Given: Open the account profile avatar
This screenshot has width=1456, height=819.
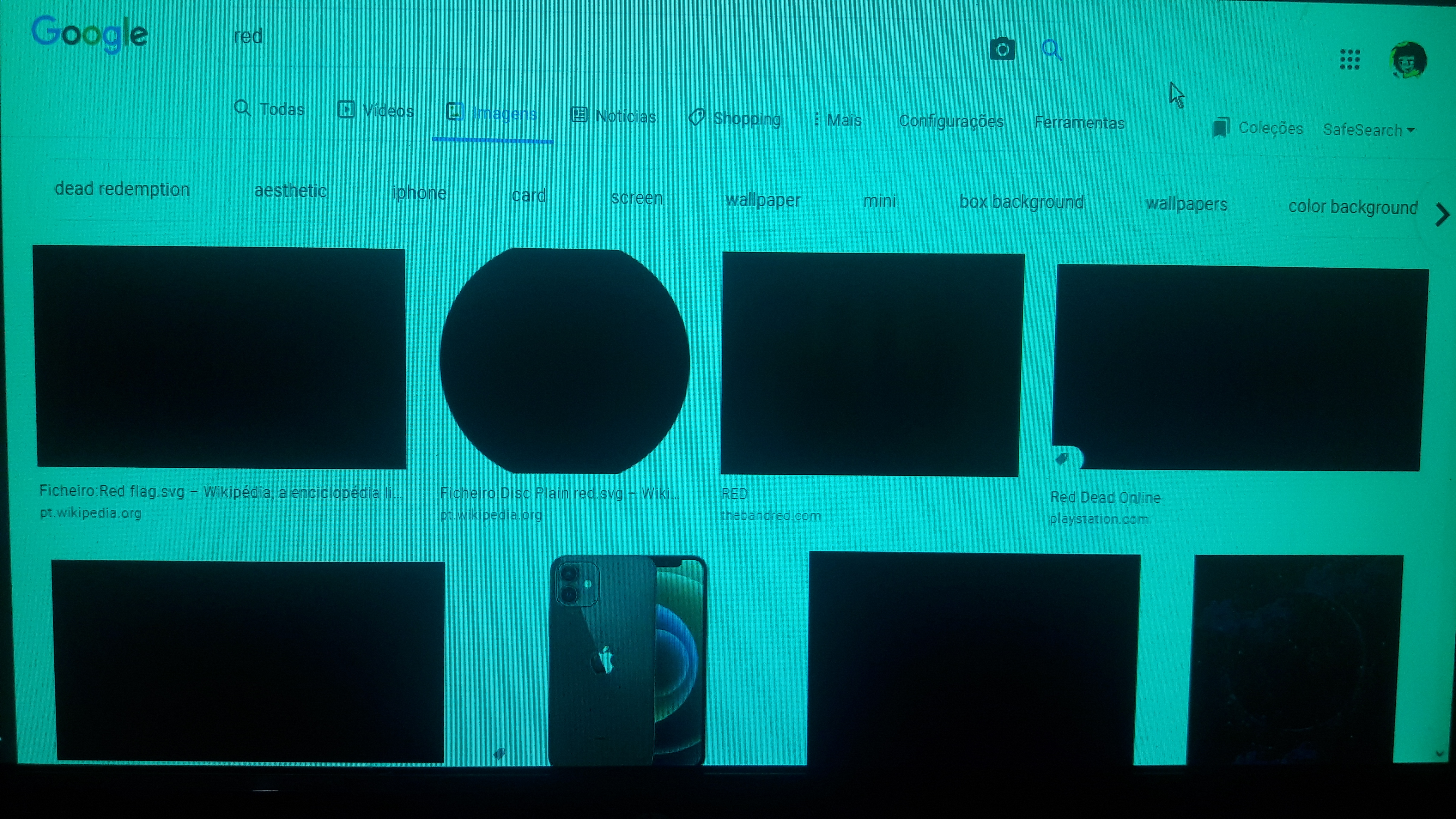Looking at the screenshot, I should pyautogui.click(x=1408, y=60).
